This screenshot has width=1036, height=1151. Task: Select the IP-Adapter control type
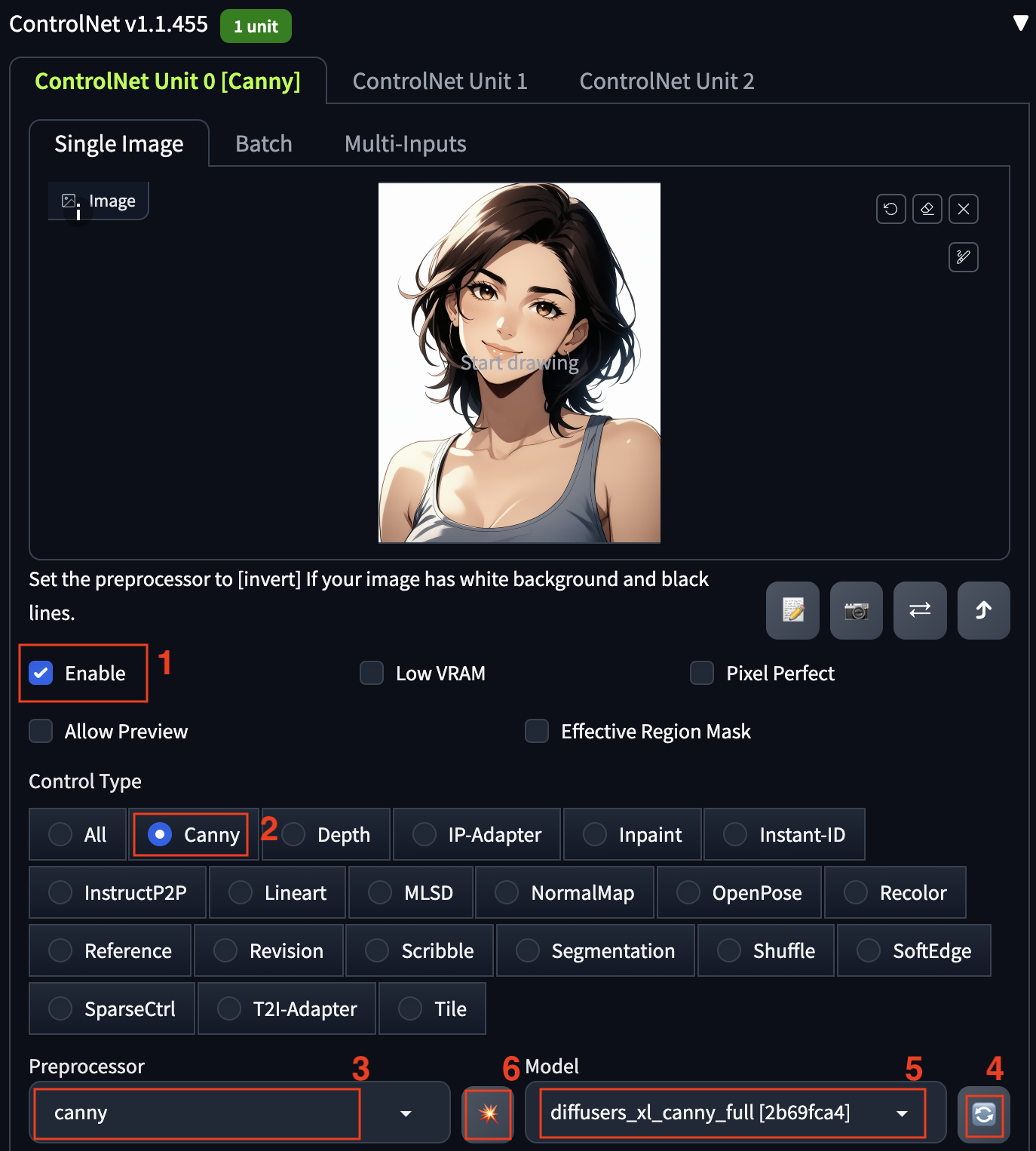coord(477,834)
